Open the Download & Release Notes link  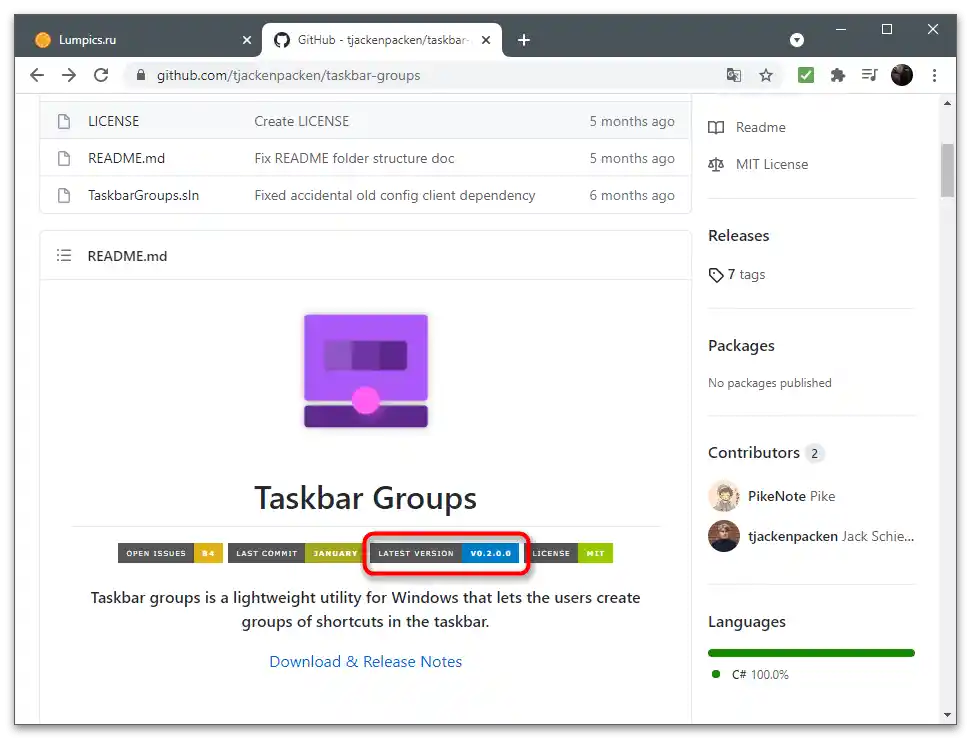[x=365, y=662]
